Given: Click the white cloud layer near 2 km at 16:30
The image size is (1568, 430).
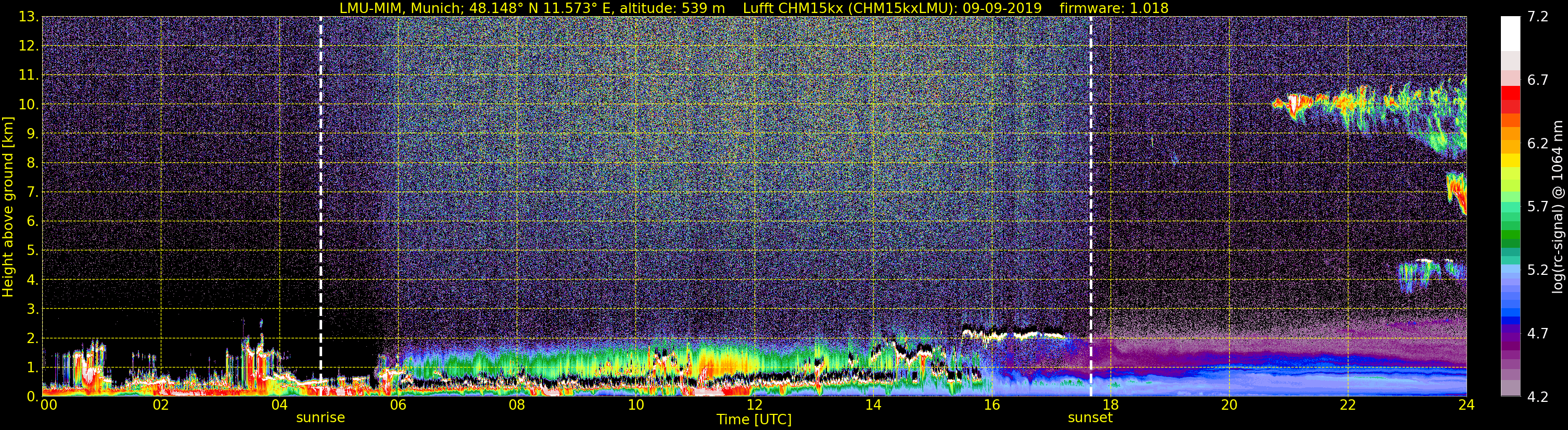Looking at the screenshot, I should pyautogui.click(x=1013, y=334).
